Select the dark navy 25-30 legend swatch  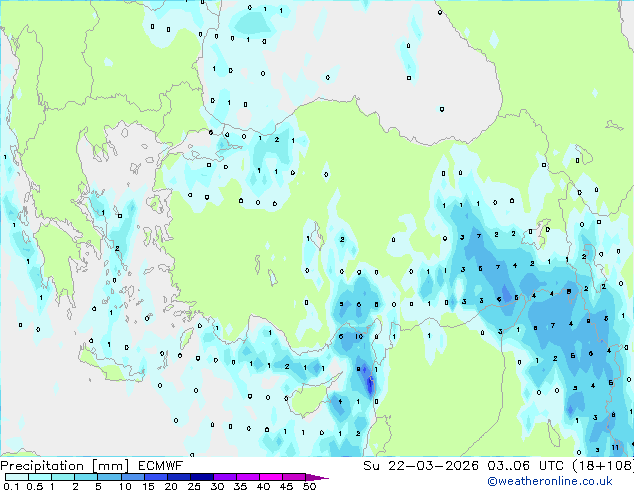[201, 477]
